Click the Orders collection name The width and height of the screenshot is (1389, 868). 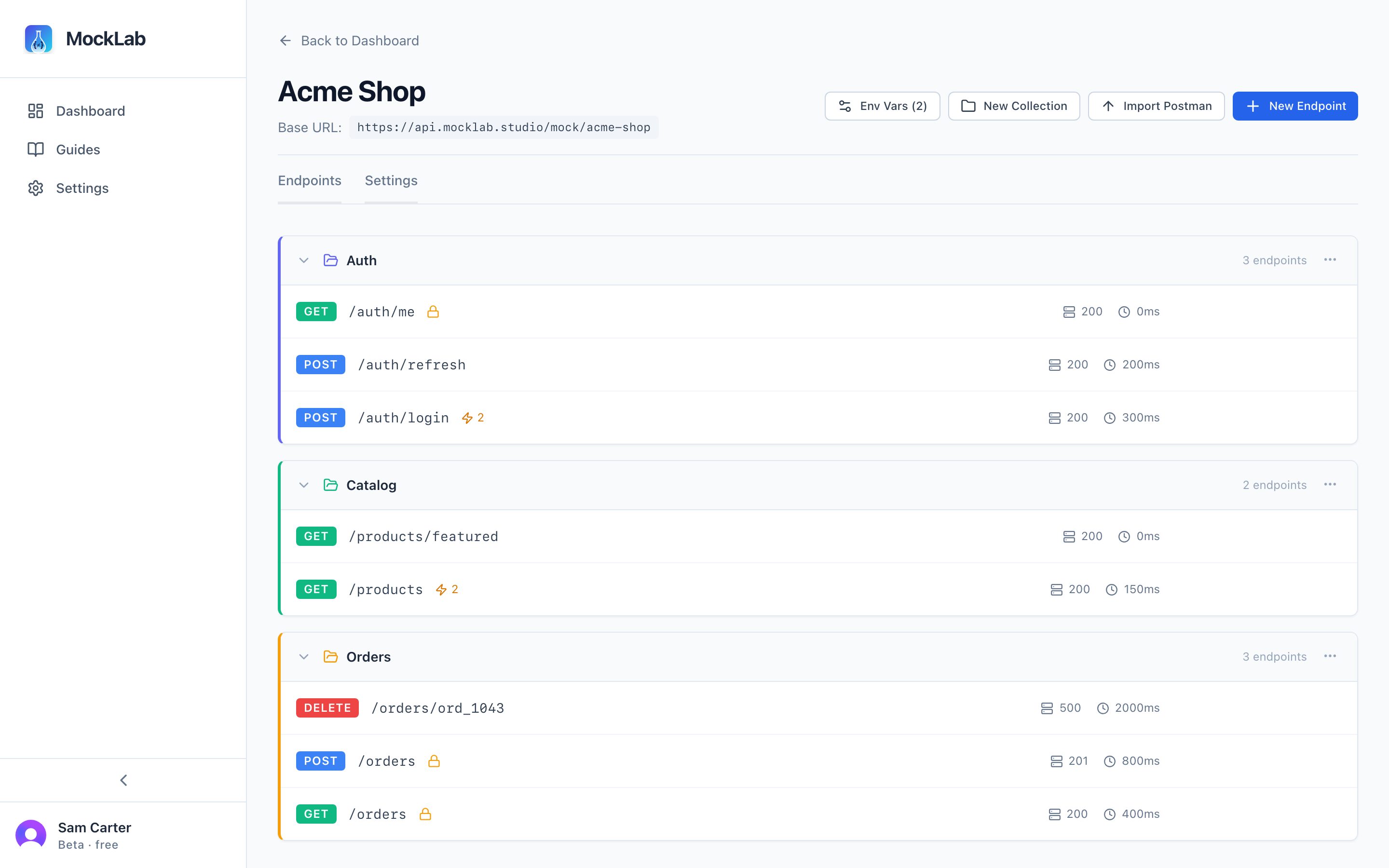click(x=368, y=657)
